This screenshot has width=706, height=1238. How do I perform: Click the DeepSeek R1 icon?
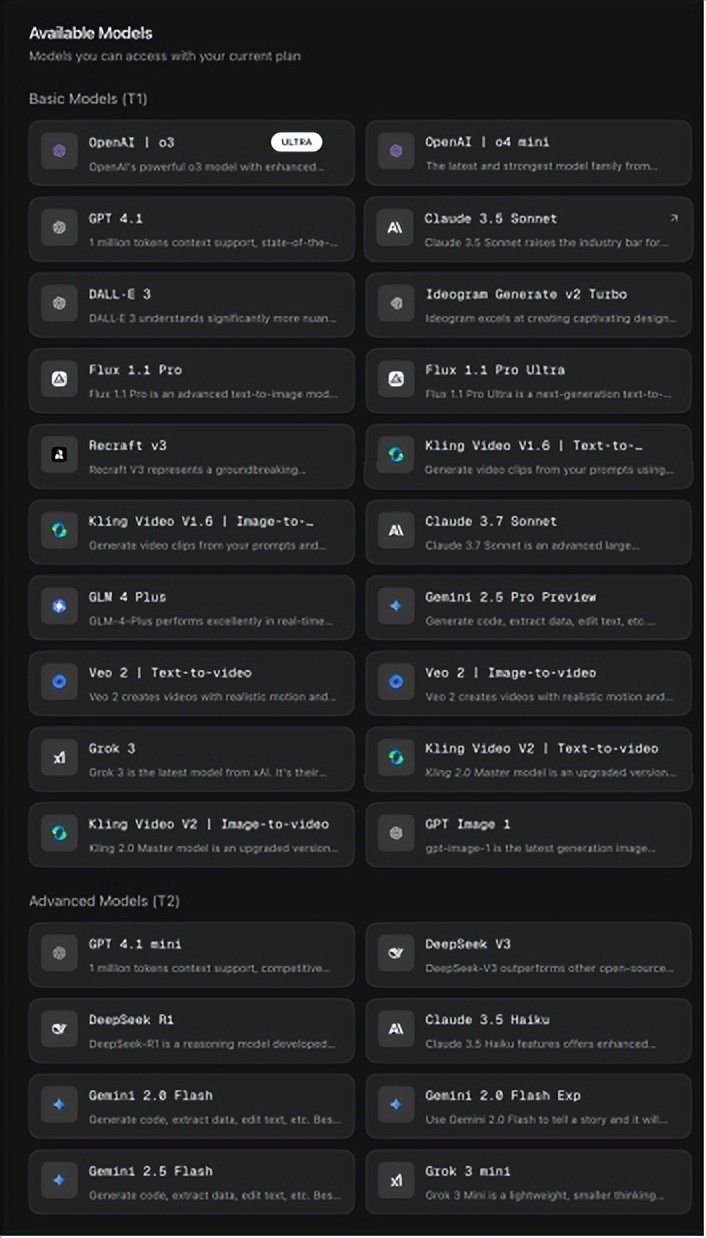59,1029
